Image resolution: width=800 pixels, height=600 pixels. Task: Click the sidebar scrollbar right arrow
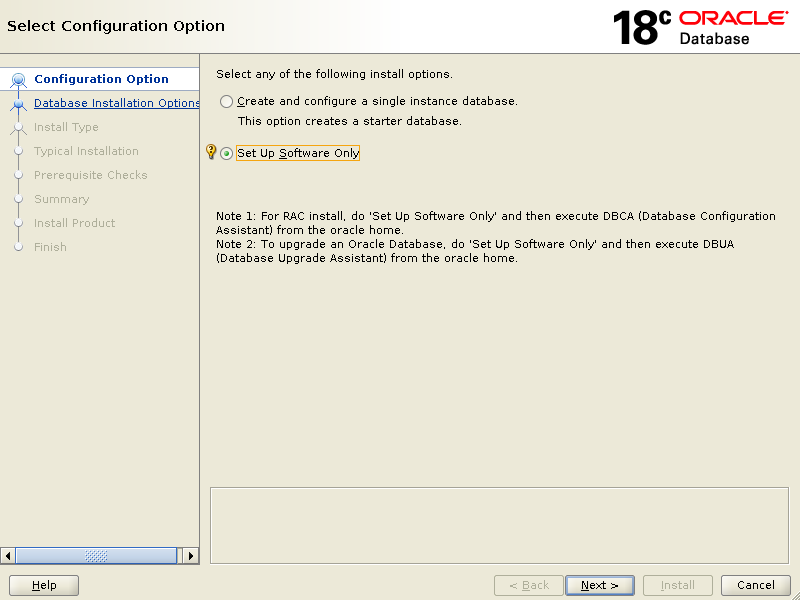tap(191, 556)
